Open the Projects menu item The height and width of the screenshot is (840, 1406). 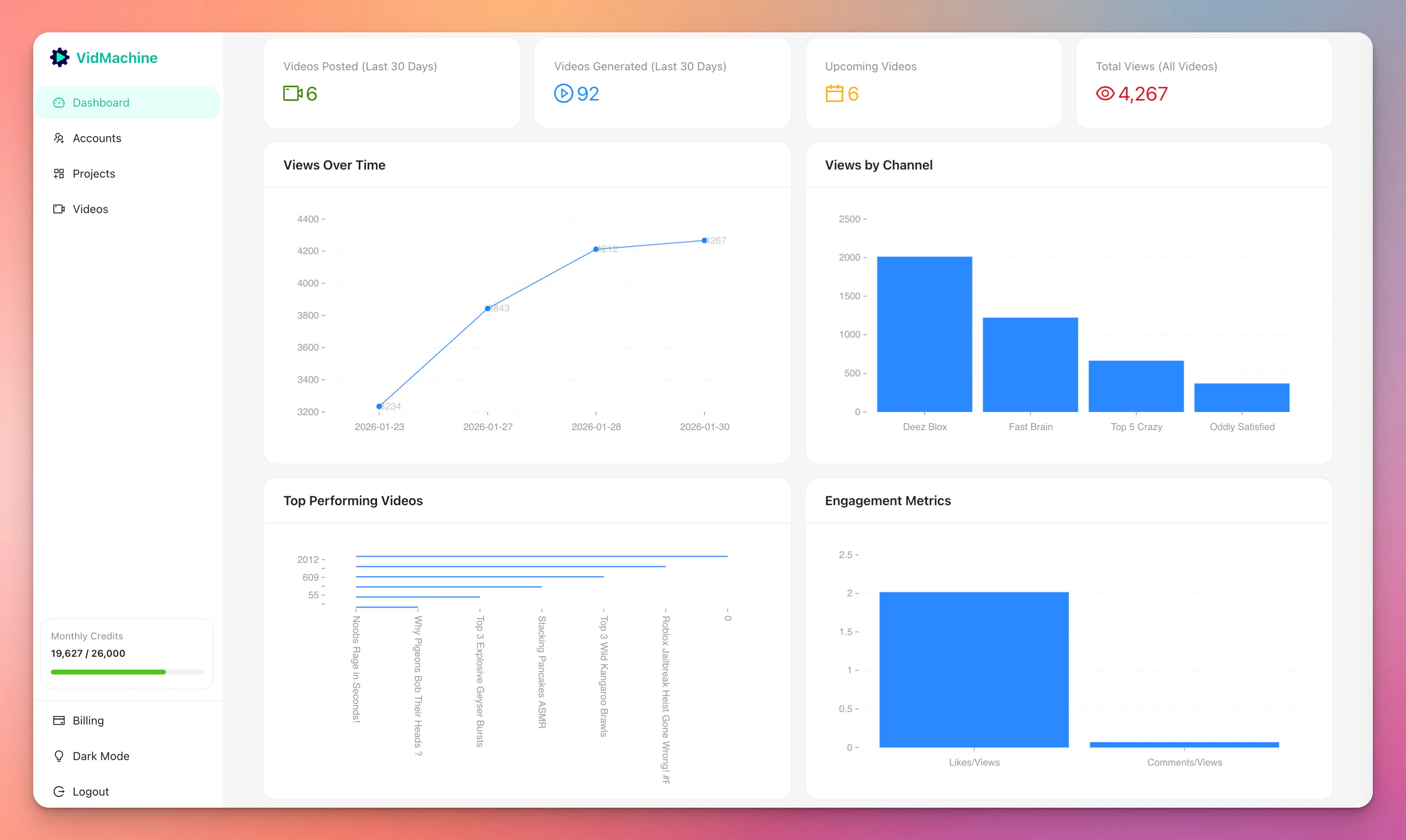tap(94, 174)
